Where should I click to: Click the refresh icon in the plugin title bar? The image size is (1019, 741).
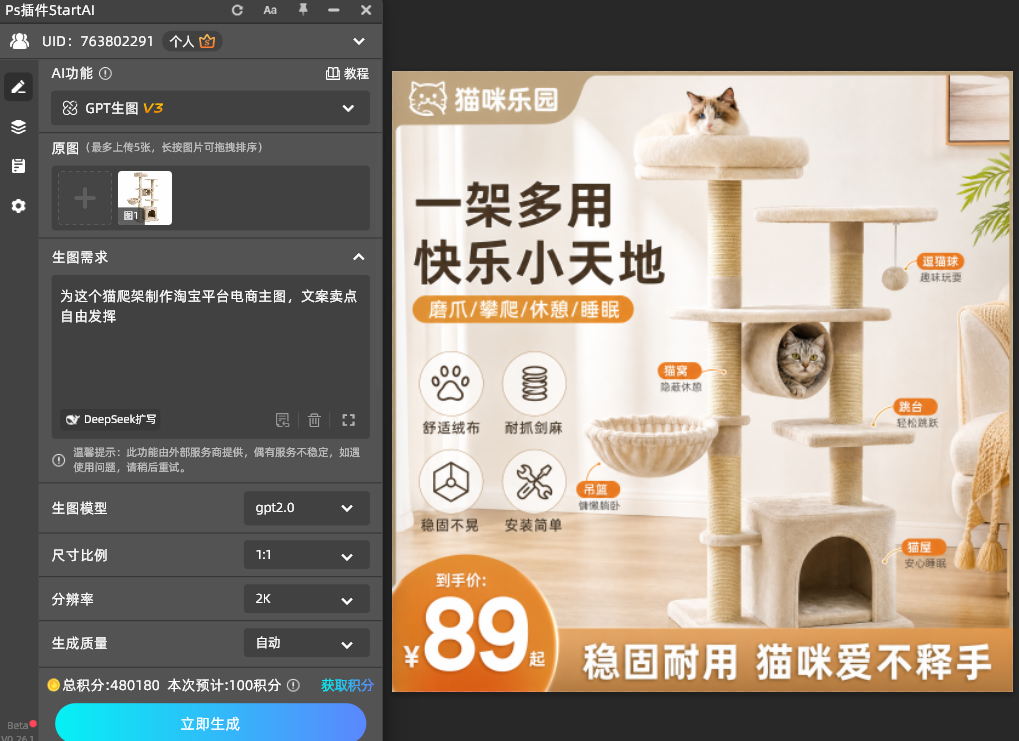[x=237, y=10]
